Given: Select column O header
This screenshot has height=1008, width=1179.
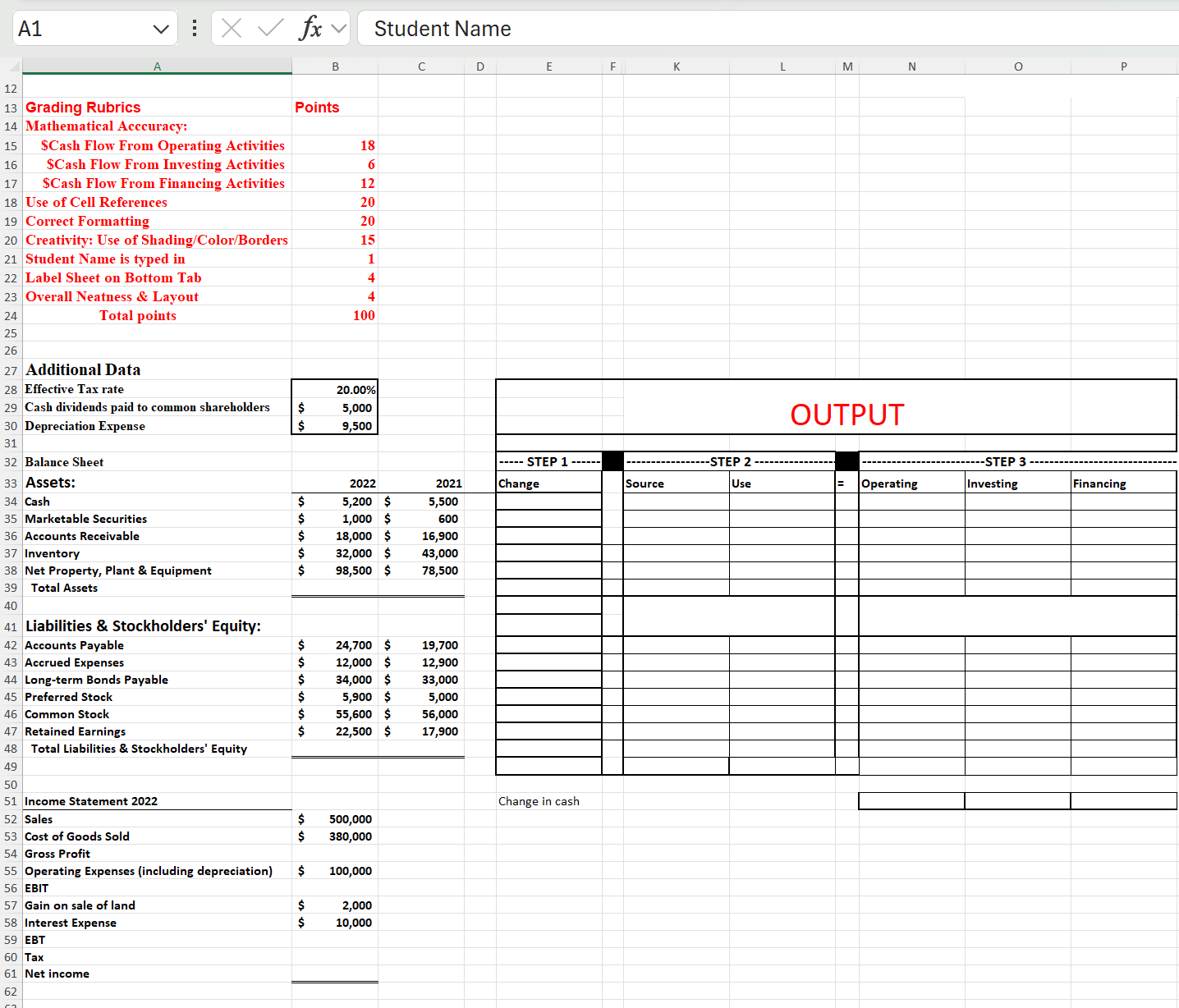Looking at the screenshot, I should pos(1018,66).
